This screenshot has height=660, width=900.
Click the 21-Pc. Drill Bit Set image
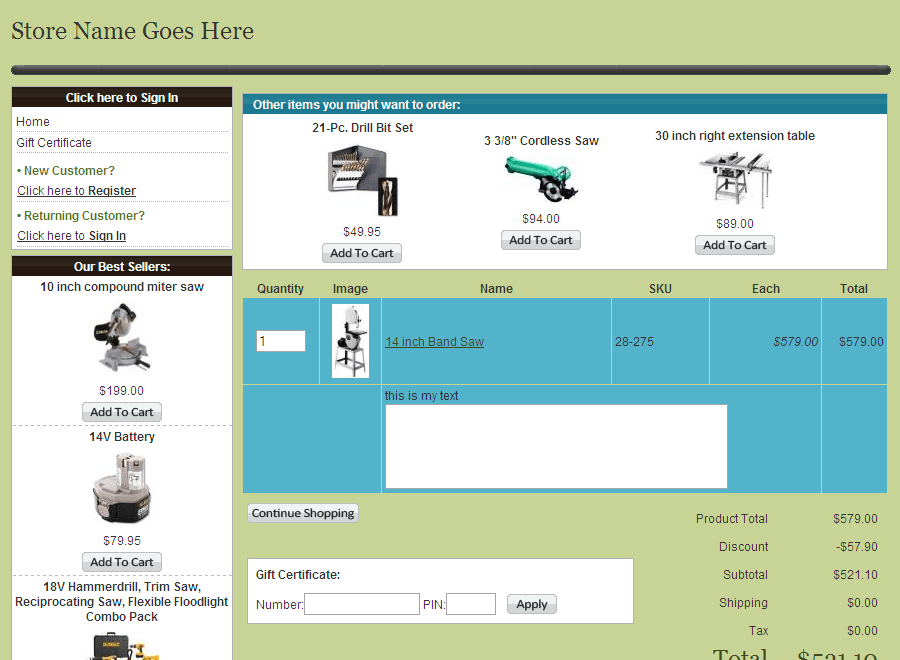tap(362, 180)
